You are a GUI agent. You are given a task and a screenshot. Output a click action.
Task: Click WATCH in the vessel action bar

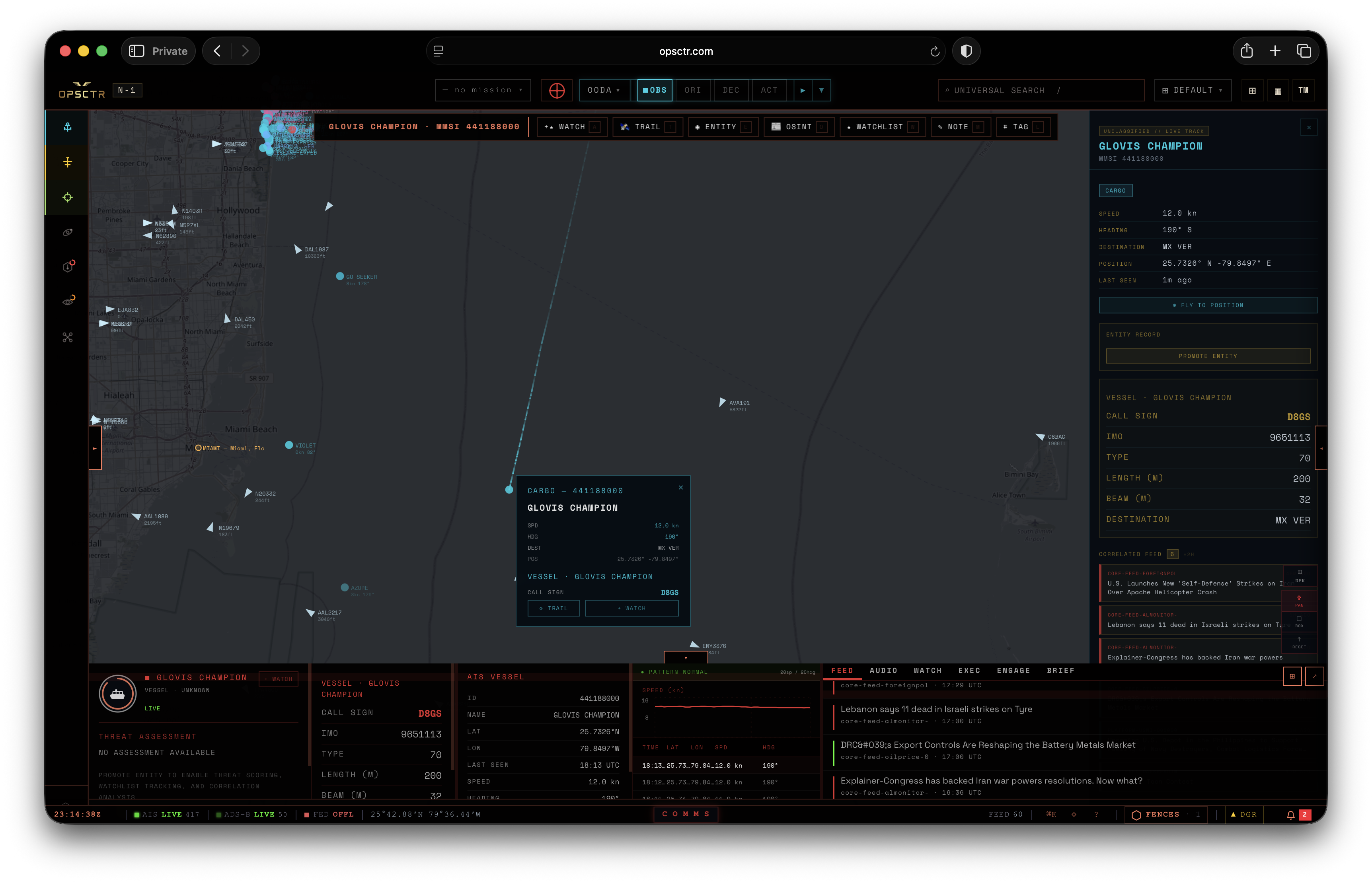[x=572, y=127]
